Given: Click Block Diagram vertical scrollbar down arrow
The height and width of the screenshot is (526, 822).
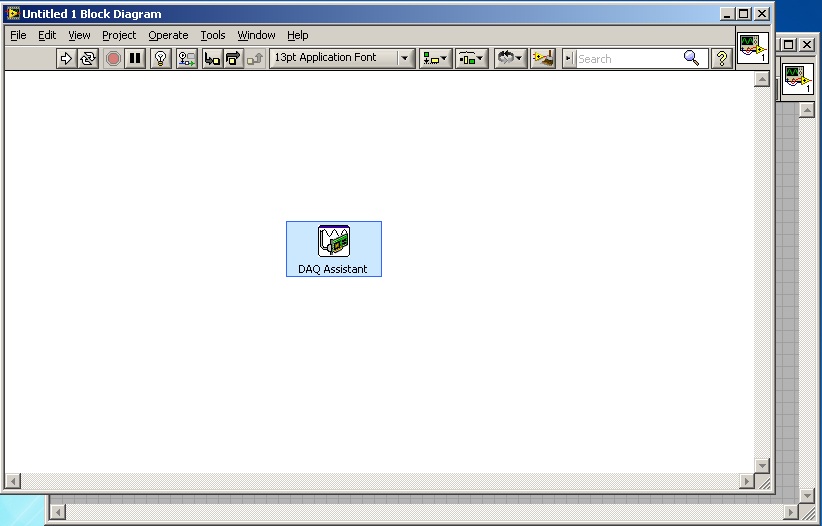Looking at the screenshot, I should point(762,465).
